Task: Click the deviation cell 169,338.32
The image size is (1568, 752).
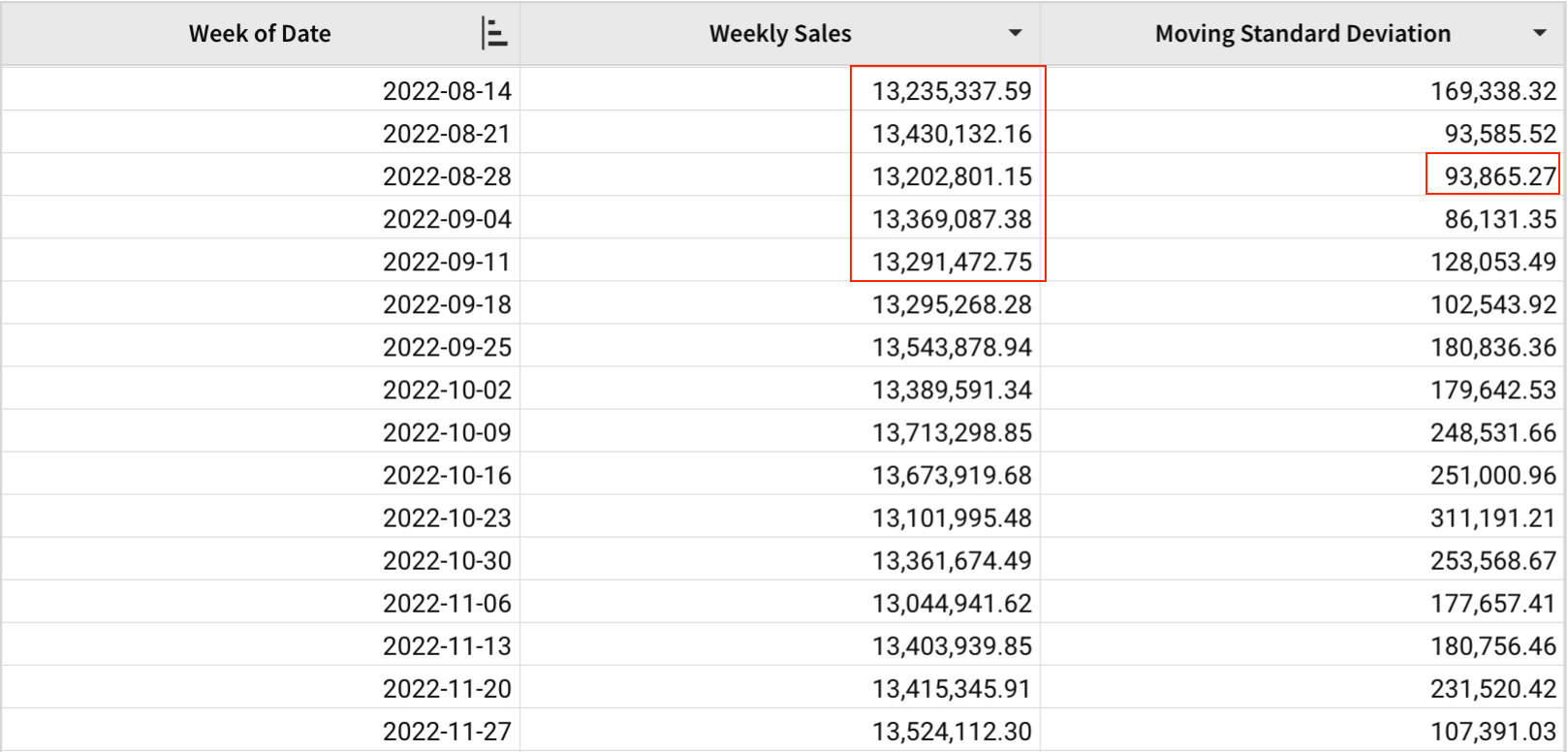Action: point(1492,91)
